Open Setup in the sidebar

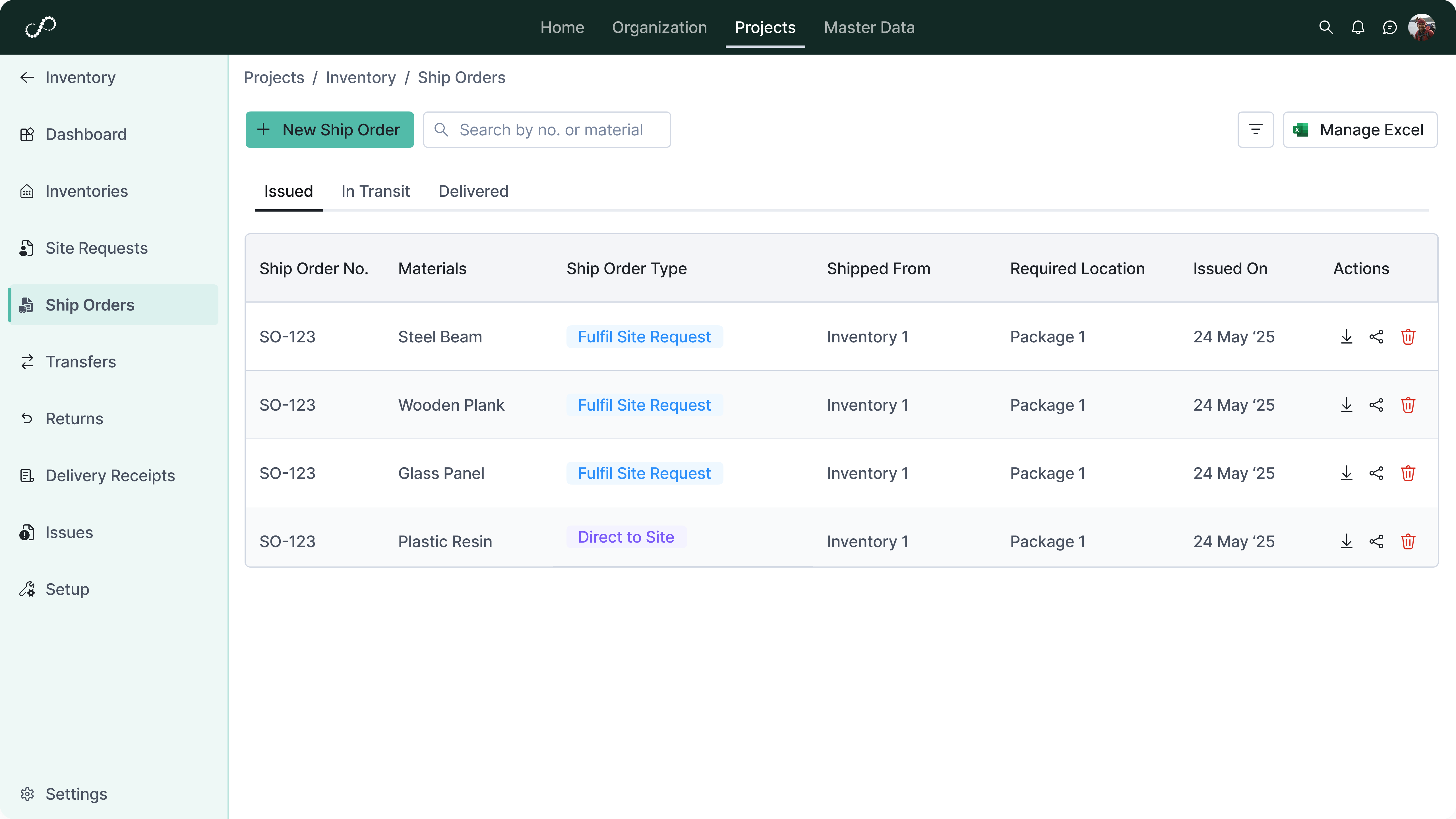click(x=113, y=589)
